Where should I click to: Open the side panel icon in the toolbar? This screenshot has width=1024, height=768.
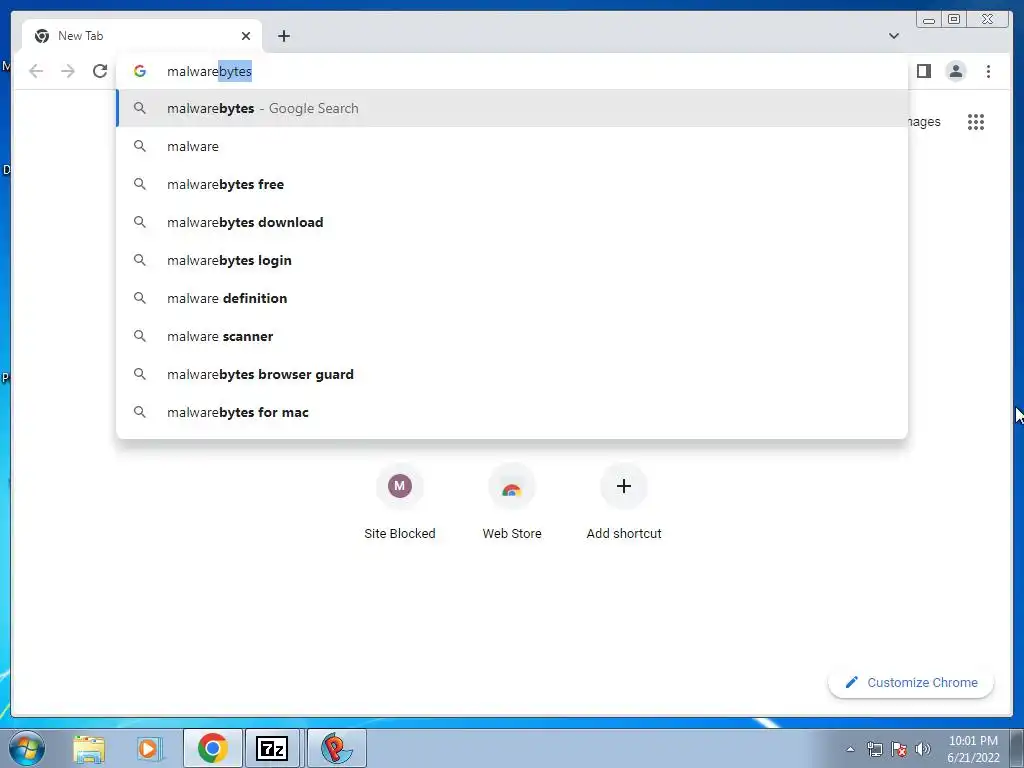click(x=923, y=71)
